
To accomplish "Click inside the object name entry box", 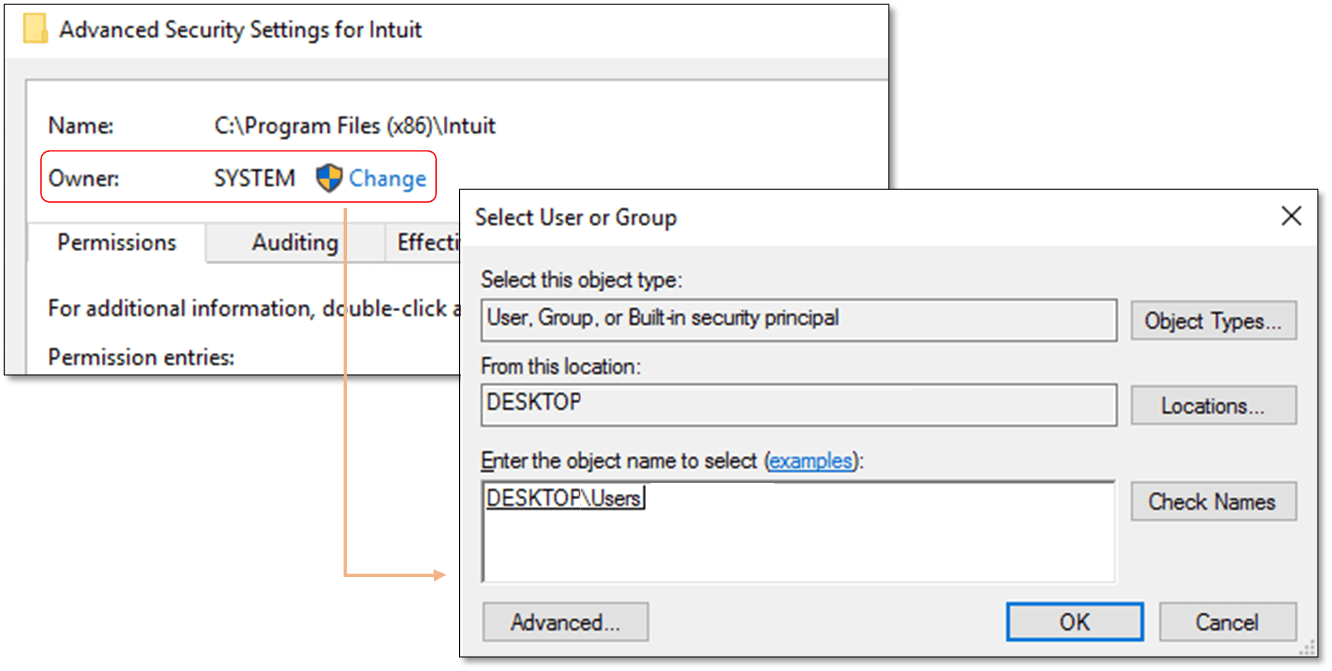I will tap(798, 530).
